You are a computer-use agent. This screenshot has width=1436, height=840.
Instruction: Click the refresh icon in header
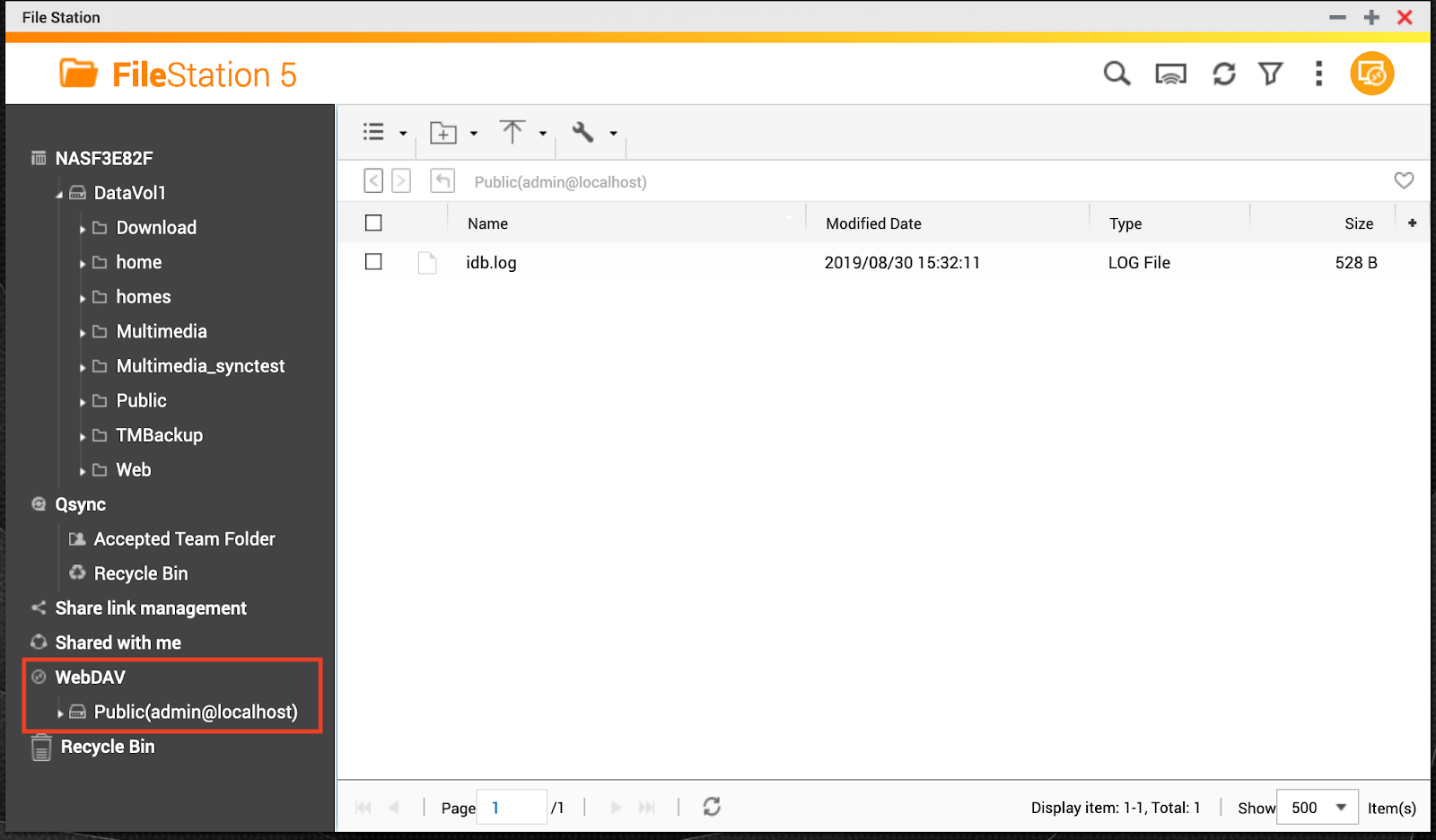1224,74
